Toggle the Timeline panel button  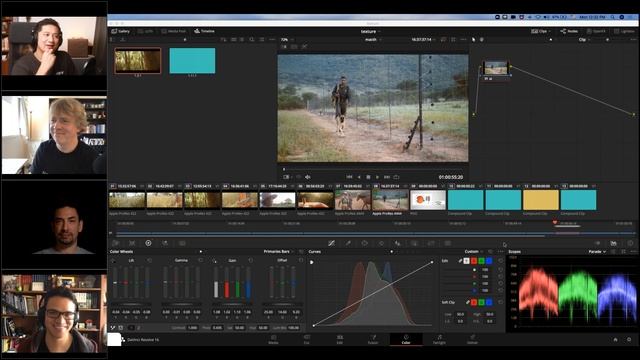coord(204,31)
